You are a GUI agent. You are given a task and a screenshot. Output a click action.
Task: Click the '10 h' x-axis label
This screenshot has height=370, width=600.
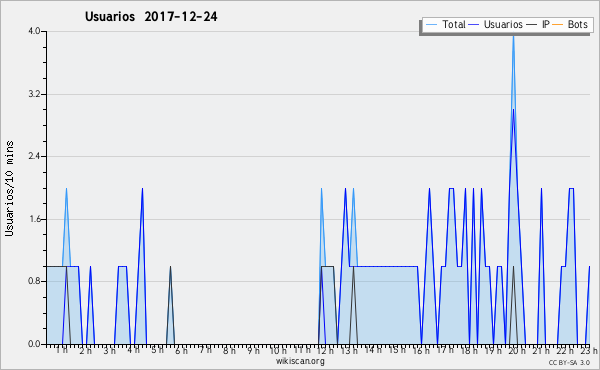[278, 350]
